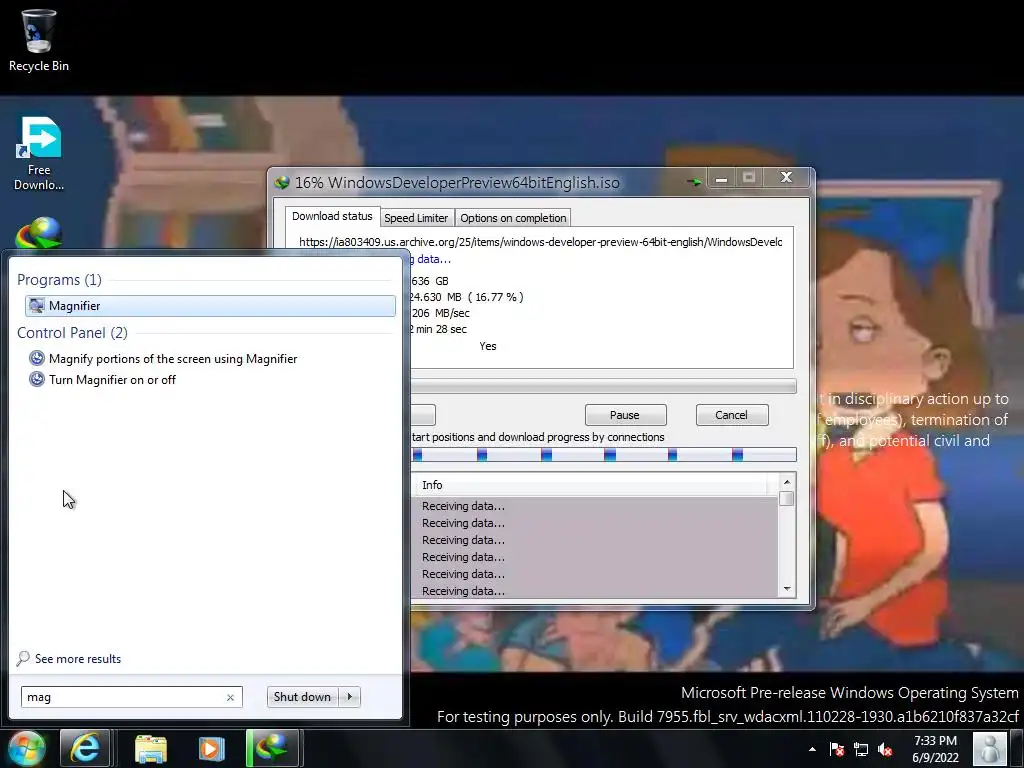Click the user picture tile in the taskbar corner

[x=990, y=748]
